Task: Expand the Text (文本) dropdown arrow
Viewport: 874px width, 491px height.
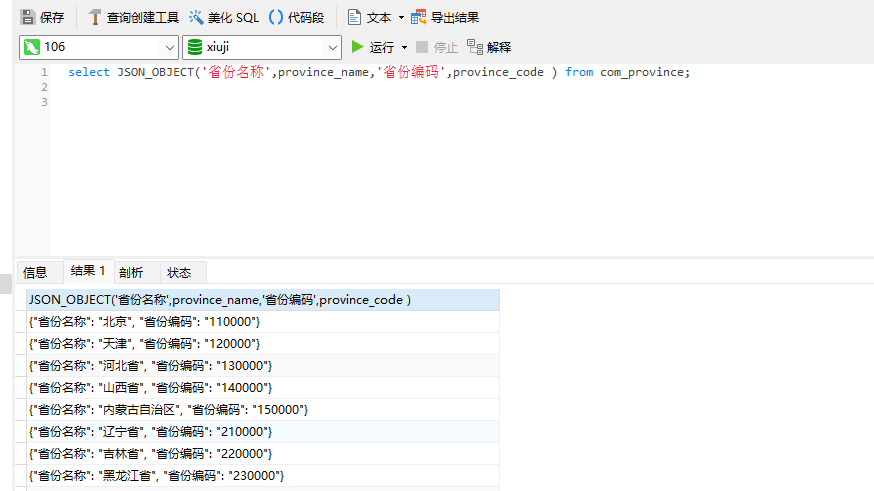Action: (401, 18)
